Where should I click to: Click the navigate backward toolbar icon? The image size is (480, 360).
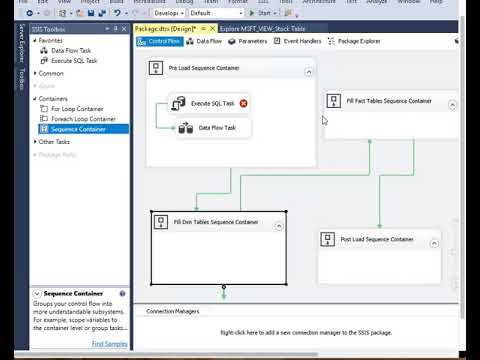tap(29, 13)
